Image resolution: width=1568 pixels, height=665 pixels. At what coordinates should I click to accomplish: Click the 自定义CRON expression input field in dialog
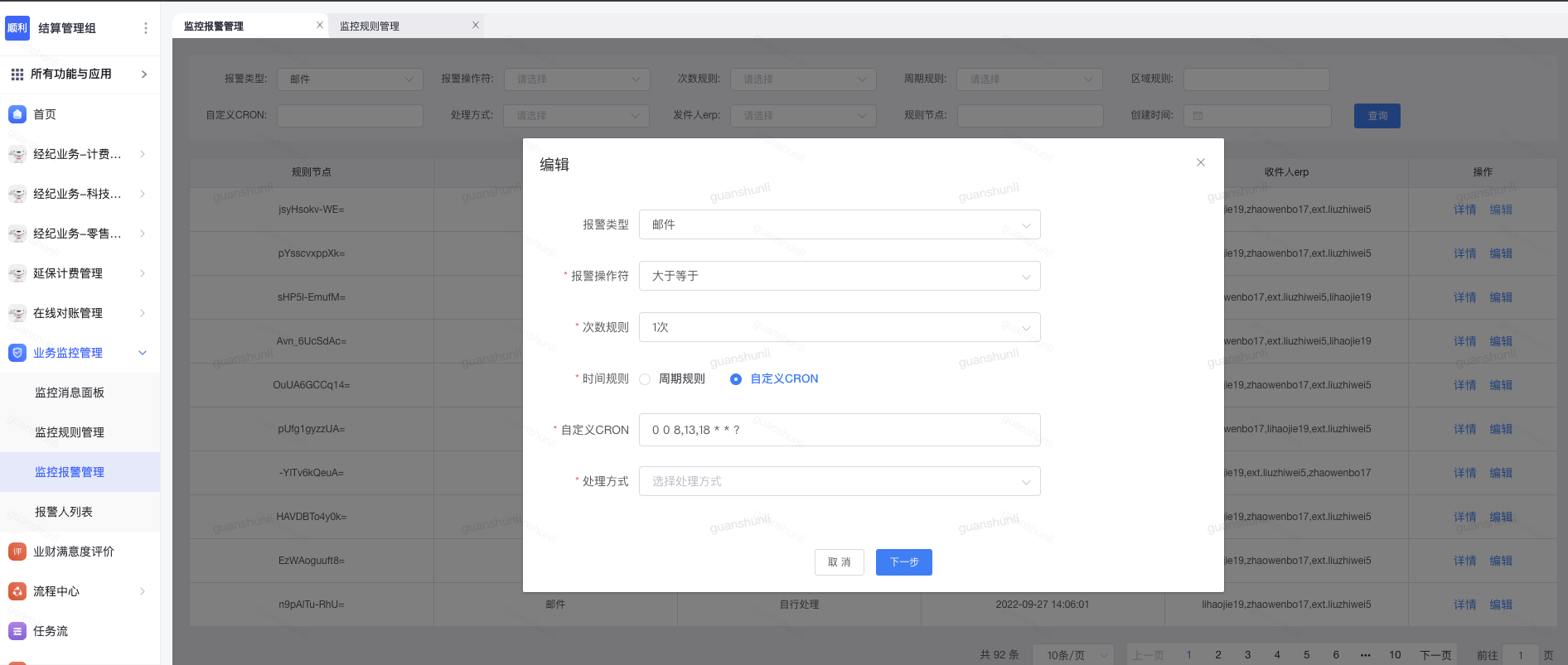839,430
